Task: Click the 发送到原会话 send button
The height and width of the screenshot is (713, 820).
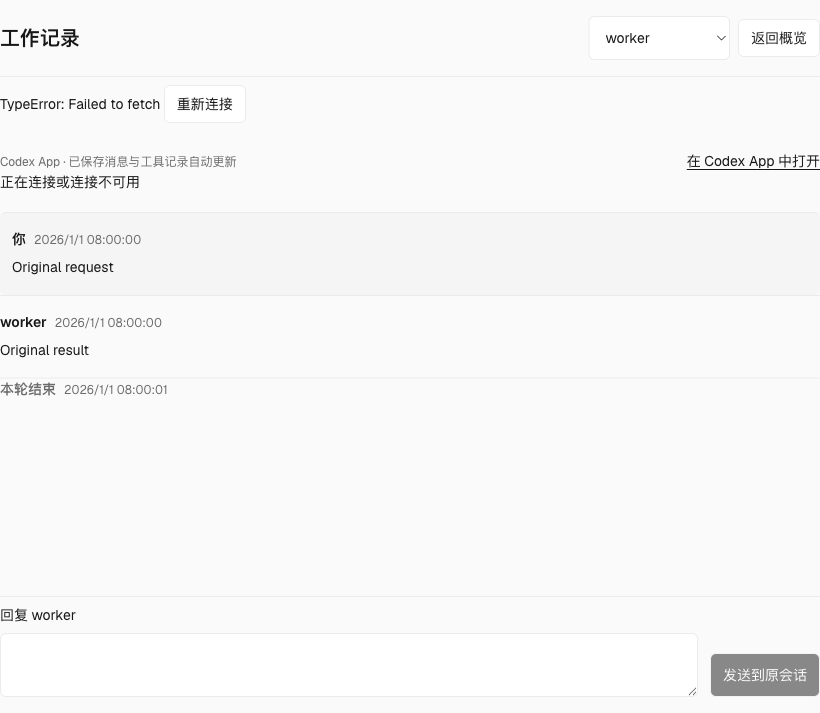Action: 765,675
